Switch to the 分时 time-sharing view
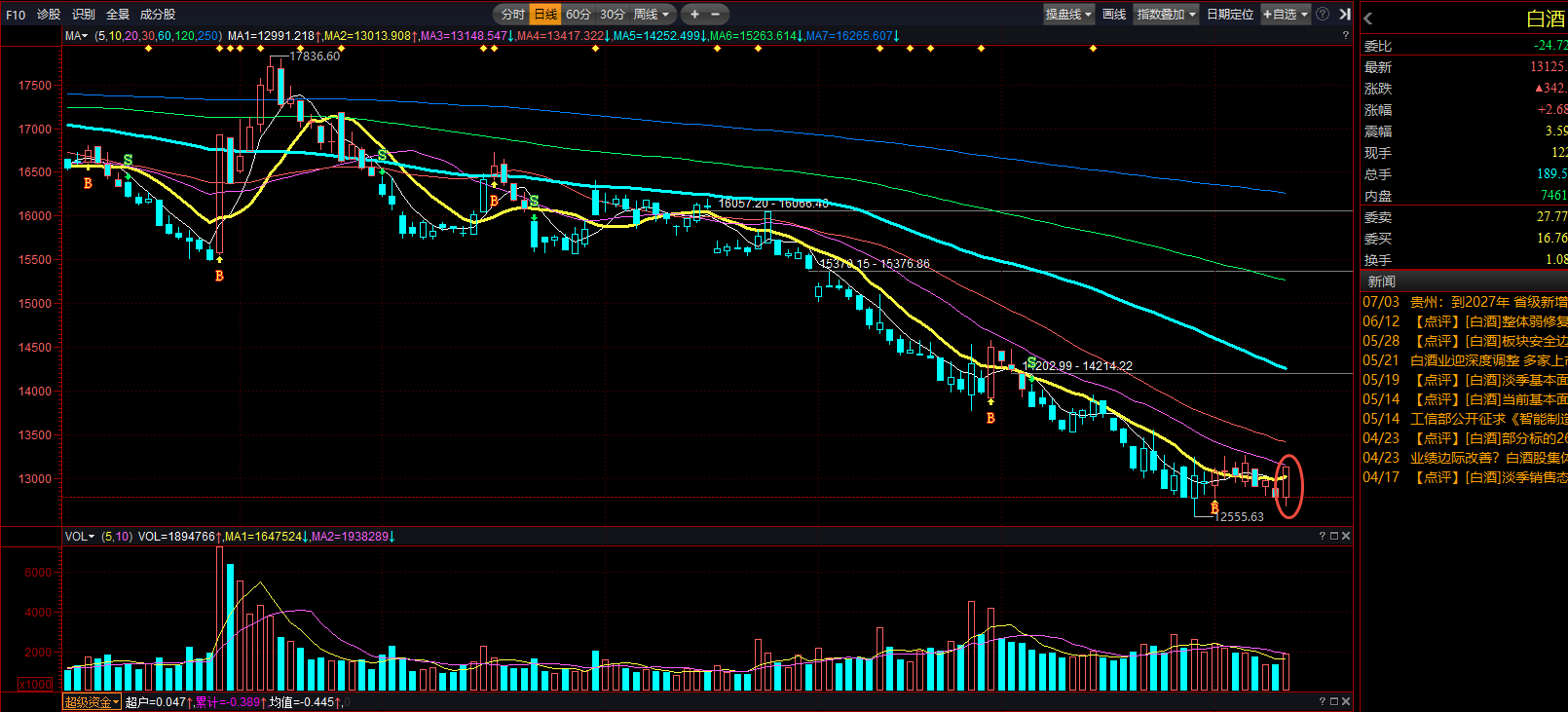 (x=512, y=14)
